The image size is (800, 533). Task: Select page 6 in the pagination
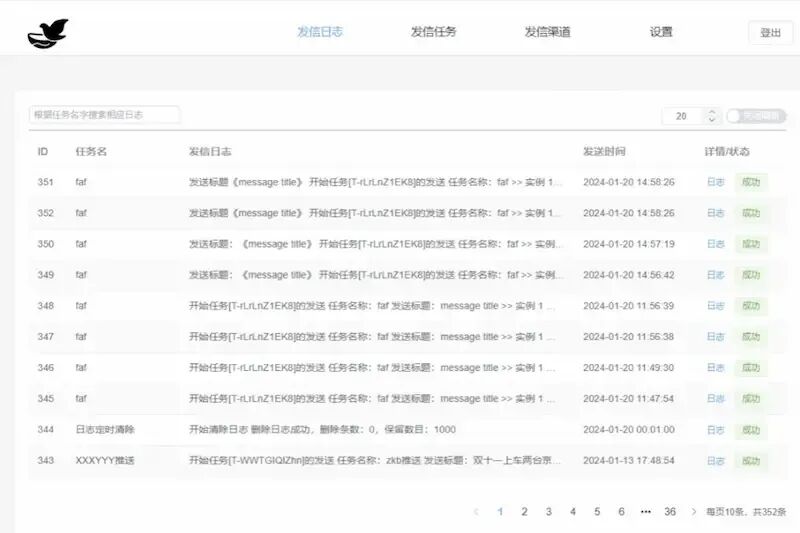pyautogui.click(x=621, y=512)
